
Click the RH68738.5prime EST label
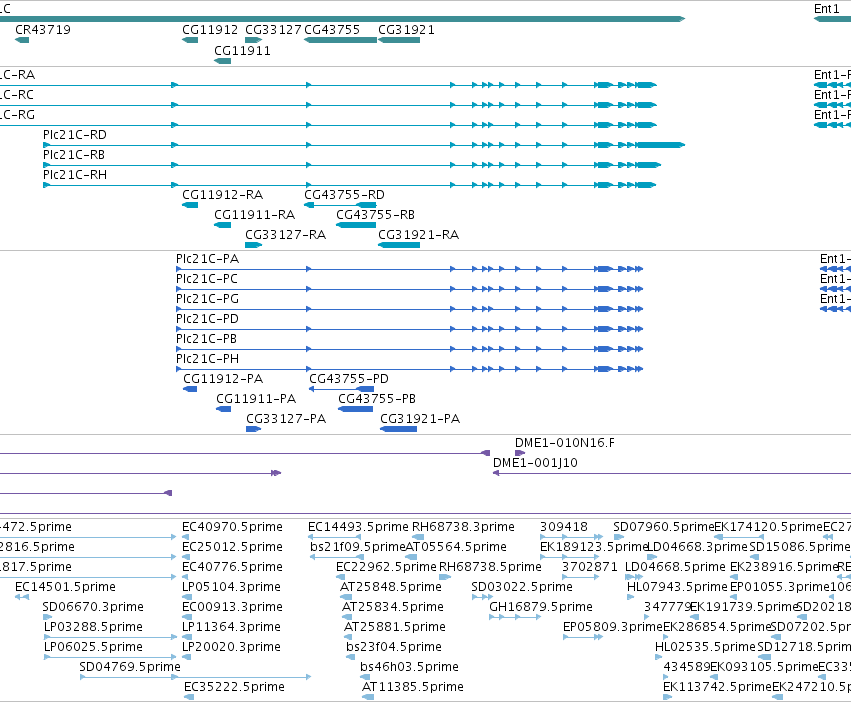pyautogui.click(x=491, y=567)
